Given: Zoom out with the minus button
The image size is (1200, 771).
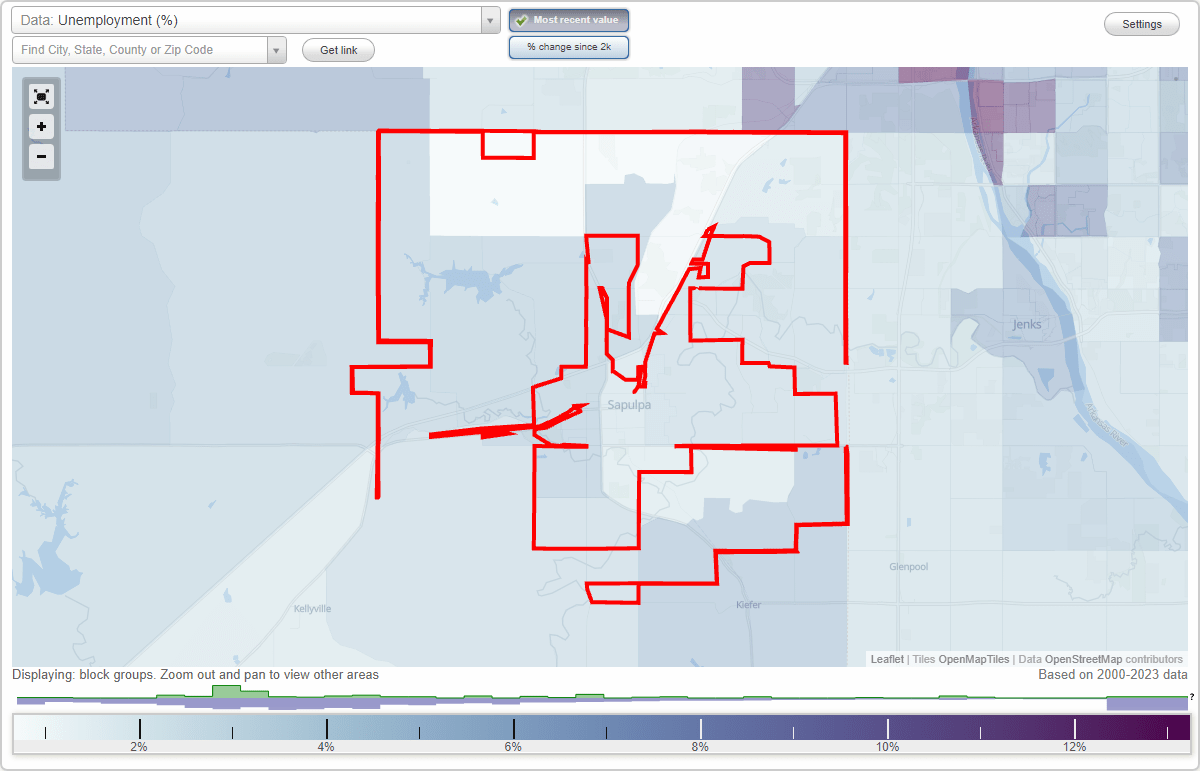Looking at the screenshot, I should point(41,156).
